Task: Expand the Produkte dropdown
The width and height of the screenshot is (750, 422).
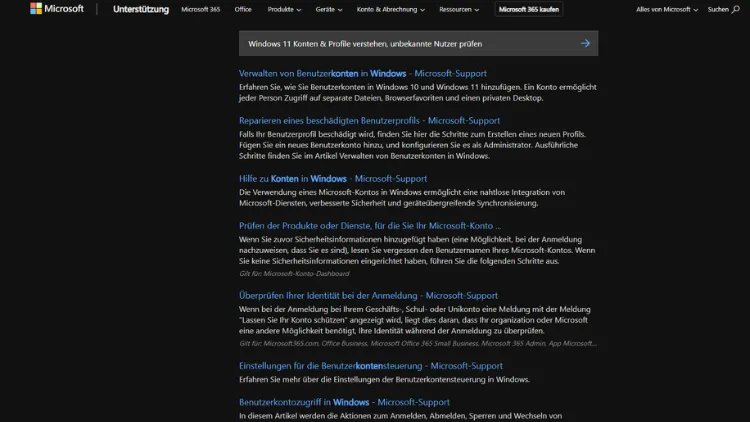Action: pos(284,9)
